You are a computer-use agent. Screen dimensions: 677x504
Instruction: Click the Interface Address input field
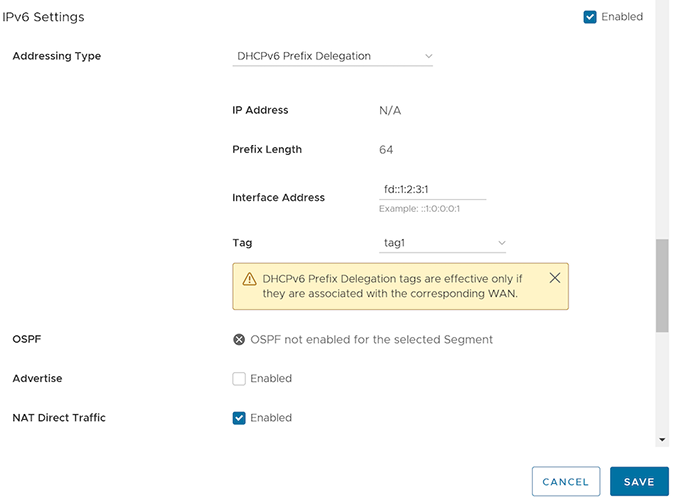click(432, 189)
